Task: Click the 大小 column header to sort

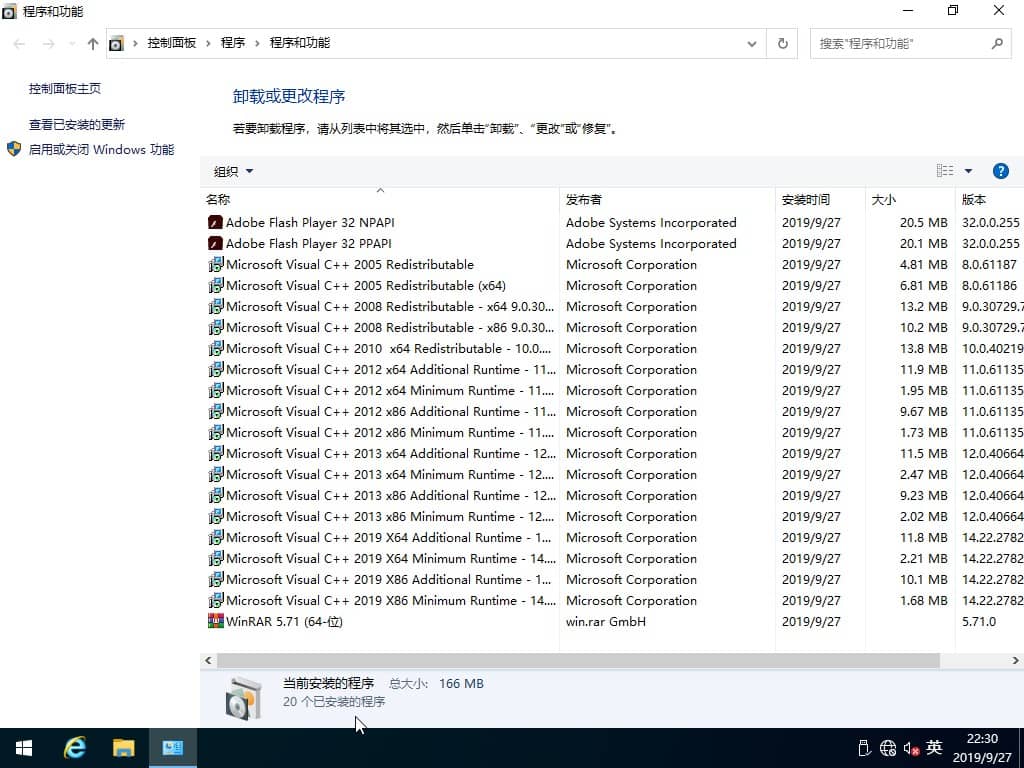Action: click(883, 199)
